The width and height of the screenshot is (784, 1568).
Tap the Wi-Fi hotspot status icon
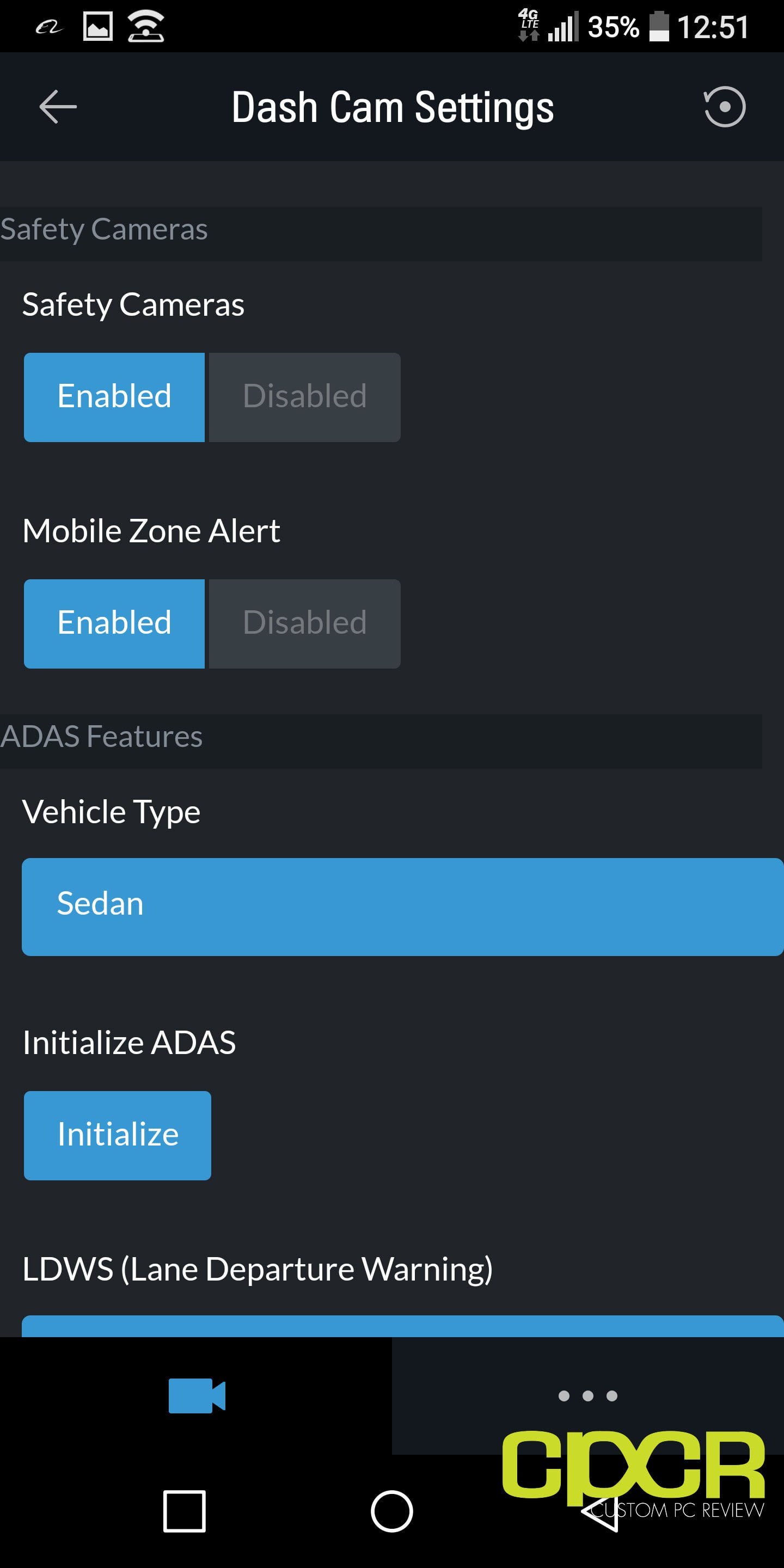coord(146,27)
